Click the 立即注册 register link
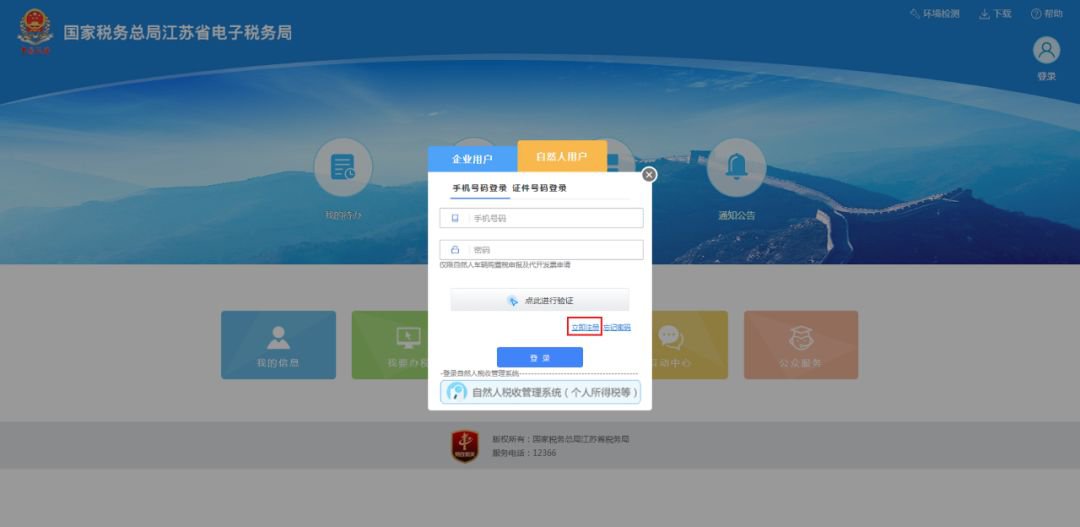Screen dimensions: 1080x527 pyautogui.click(x=584, y=327)
